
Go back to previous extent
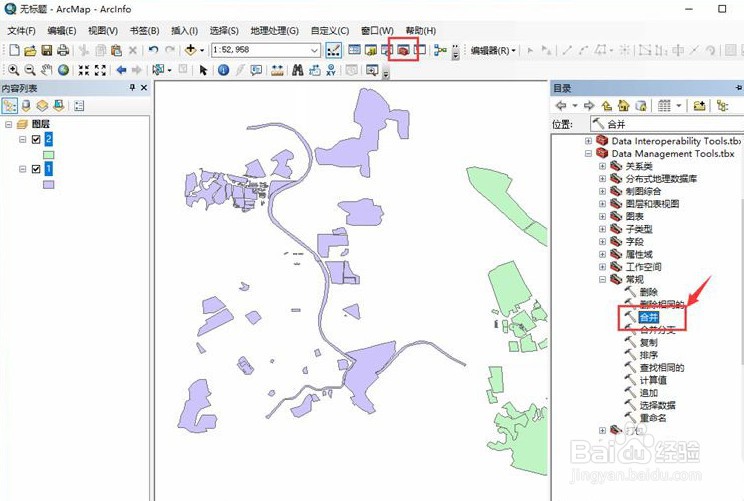pyautogui.click(x=121, y=70)
